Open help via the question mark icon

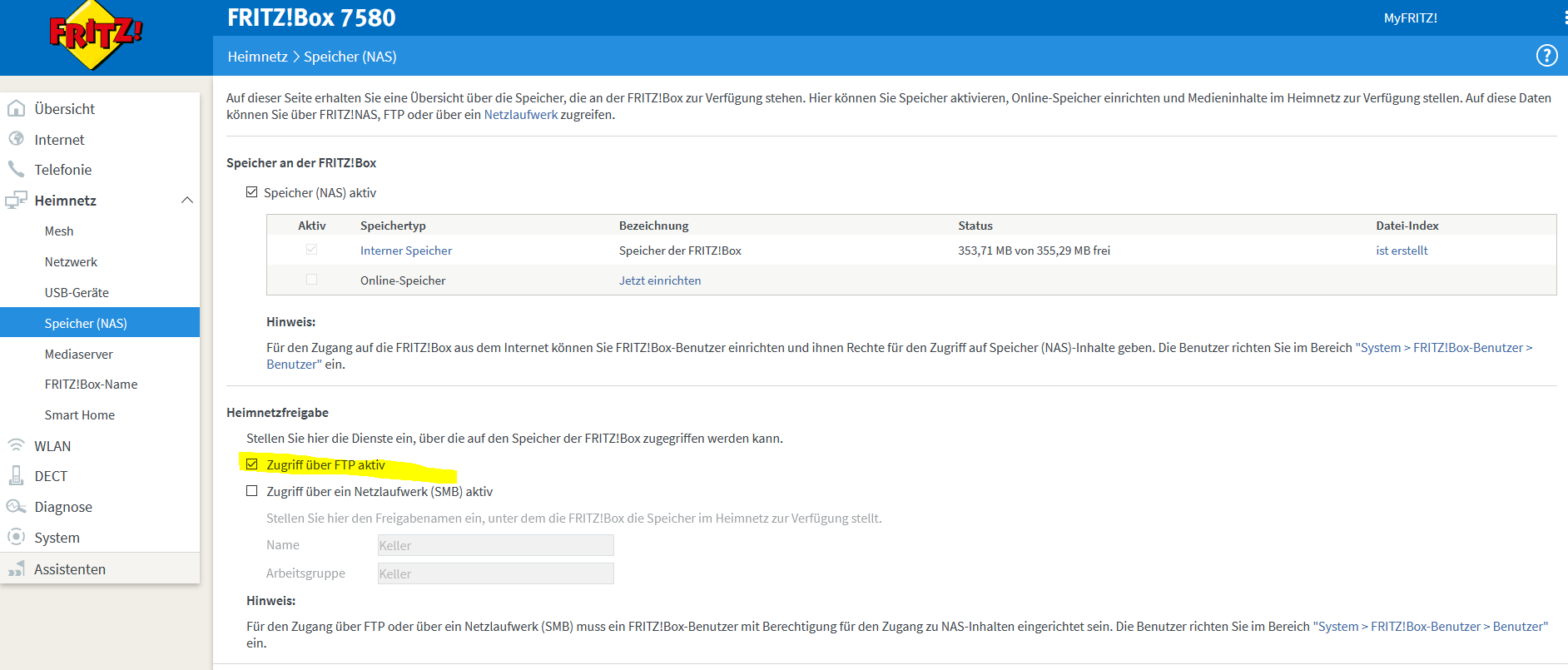click(x=1546, y=56)
